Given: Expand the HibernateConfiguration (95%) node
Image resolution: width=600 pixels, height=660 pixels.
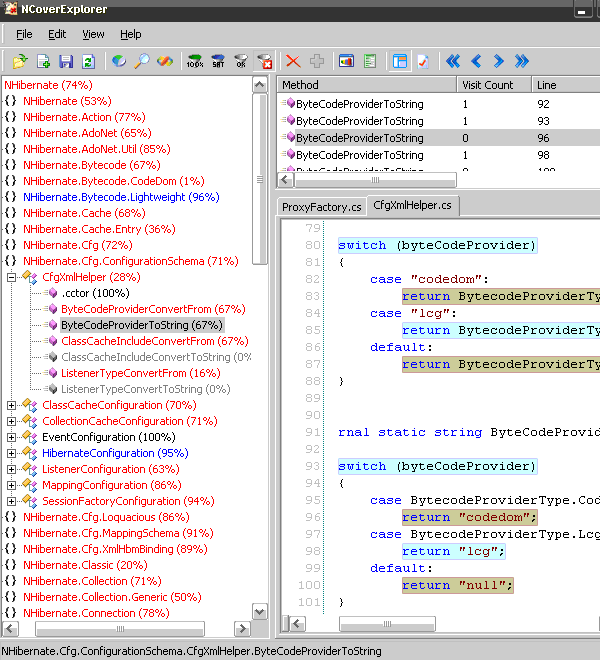Looking at the screenshot, I should coord(11,453).
